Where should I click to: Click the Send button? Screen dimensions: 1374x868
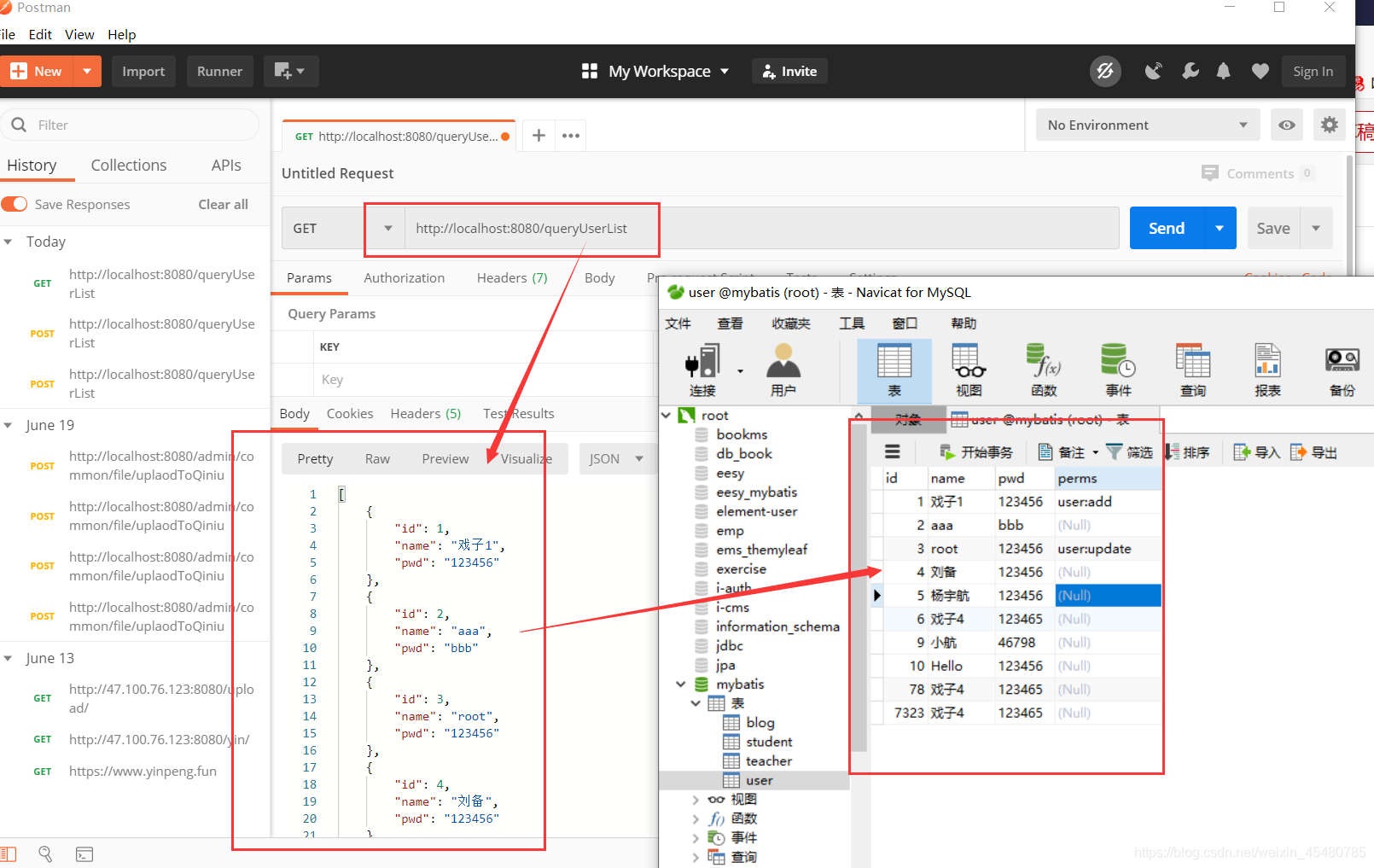1167,228
